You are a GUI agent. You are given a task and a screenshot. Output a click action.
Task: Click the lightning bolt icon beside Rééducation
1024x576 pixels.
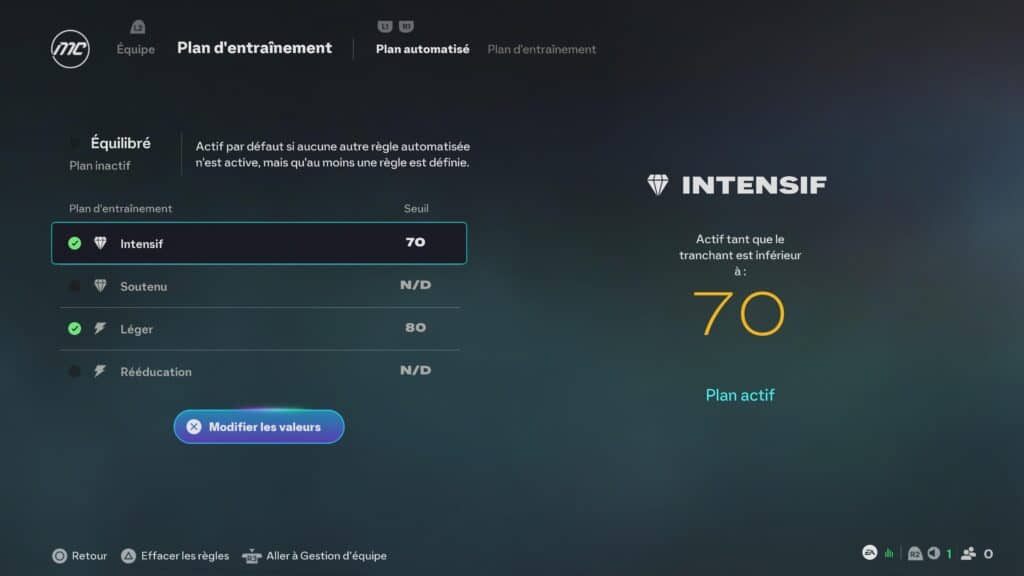(x=100, y=371)
